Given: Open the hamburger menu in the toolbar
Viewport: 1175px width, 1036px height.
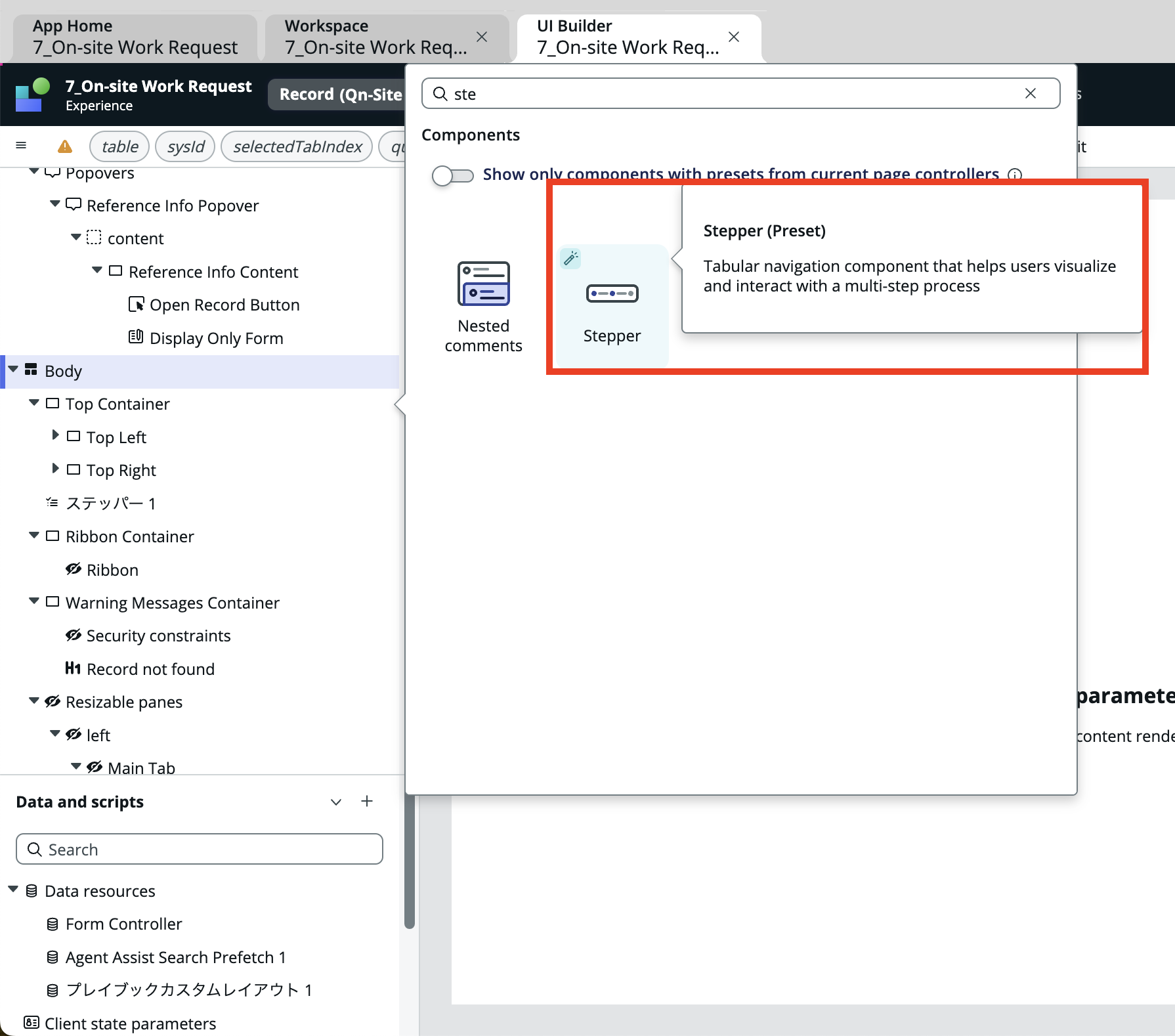Looking at the screenshot, I should pos(21,145).
